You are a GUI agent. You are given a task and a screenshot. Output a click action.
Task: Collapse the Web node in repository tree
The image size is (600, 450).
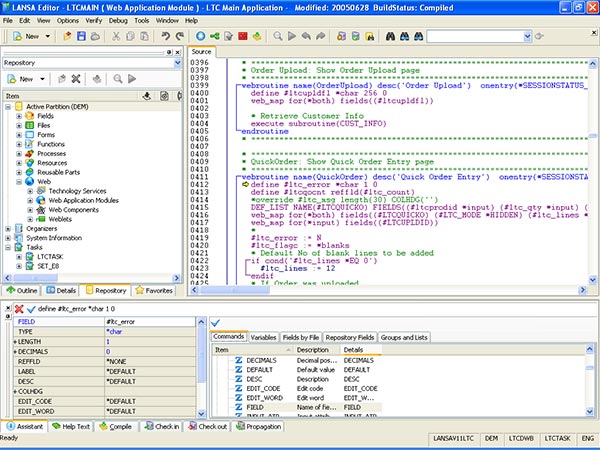19,181
